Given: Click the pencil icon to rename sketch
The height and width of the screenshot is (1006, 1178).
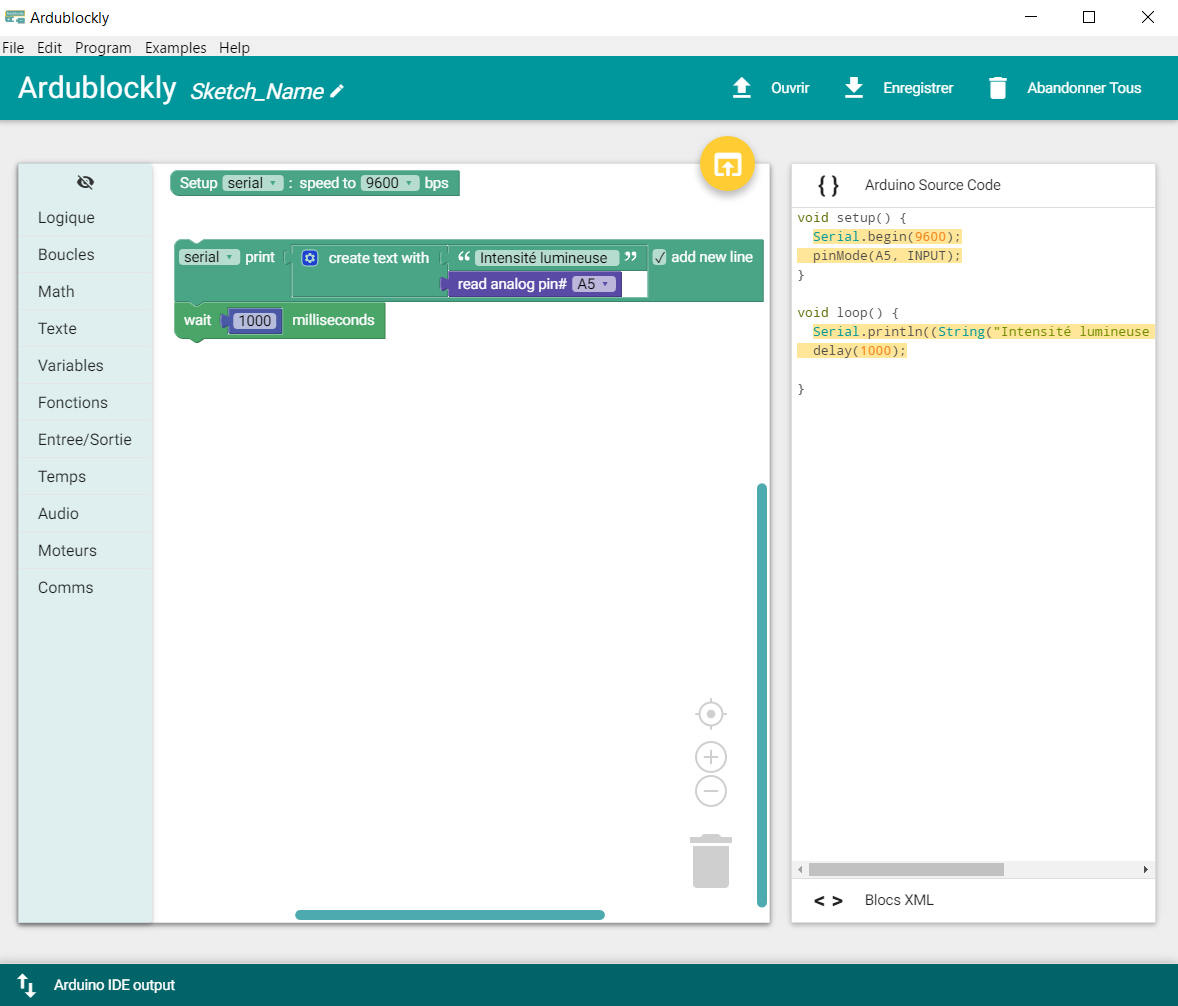Looking at the screenshot, I should [x=337, y=91].
